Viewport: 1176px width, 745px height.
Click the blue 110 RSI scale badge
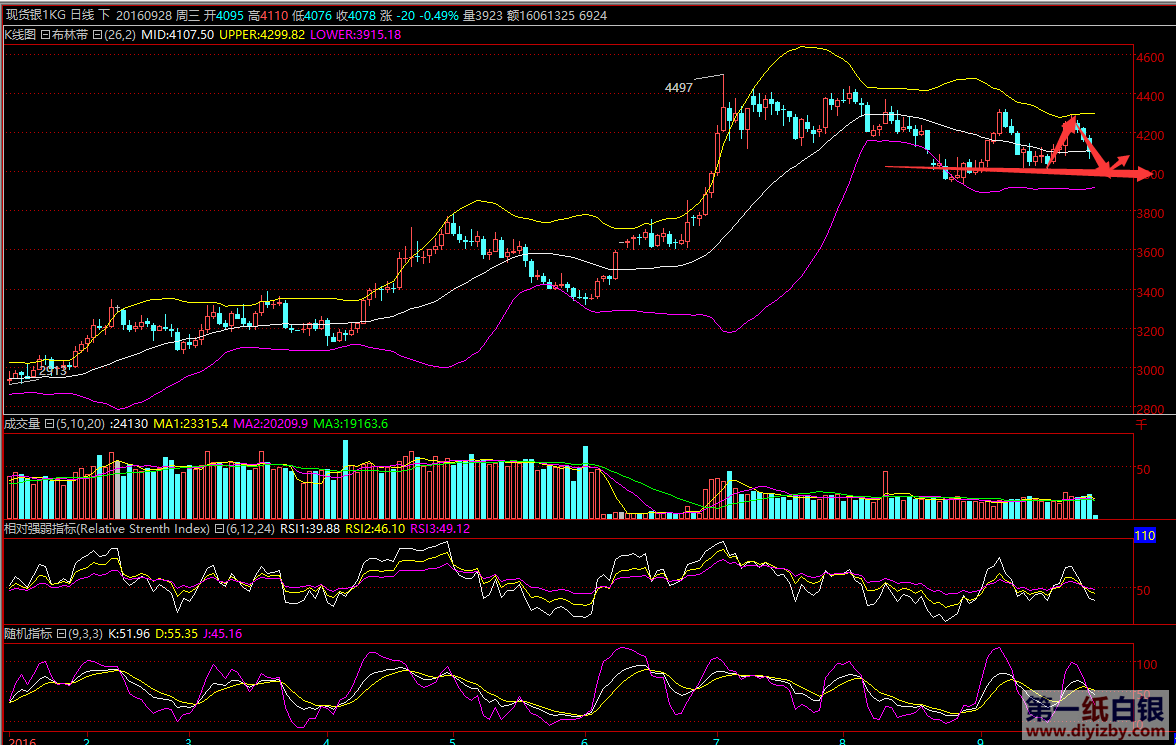click(x=1144, y=537)
